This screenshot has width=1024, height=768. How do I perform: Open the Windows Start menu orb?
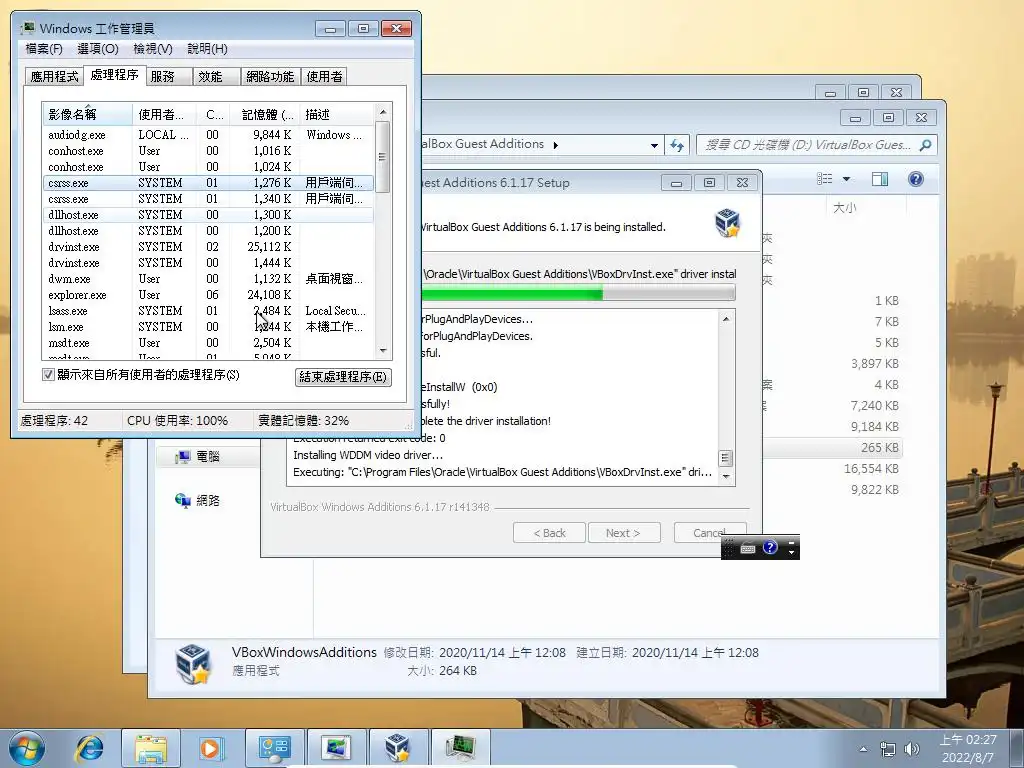(27, 748)
